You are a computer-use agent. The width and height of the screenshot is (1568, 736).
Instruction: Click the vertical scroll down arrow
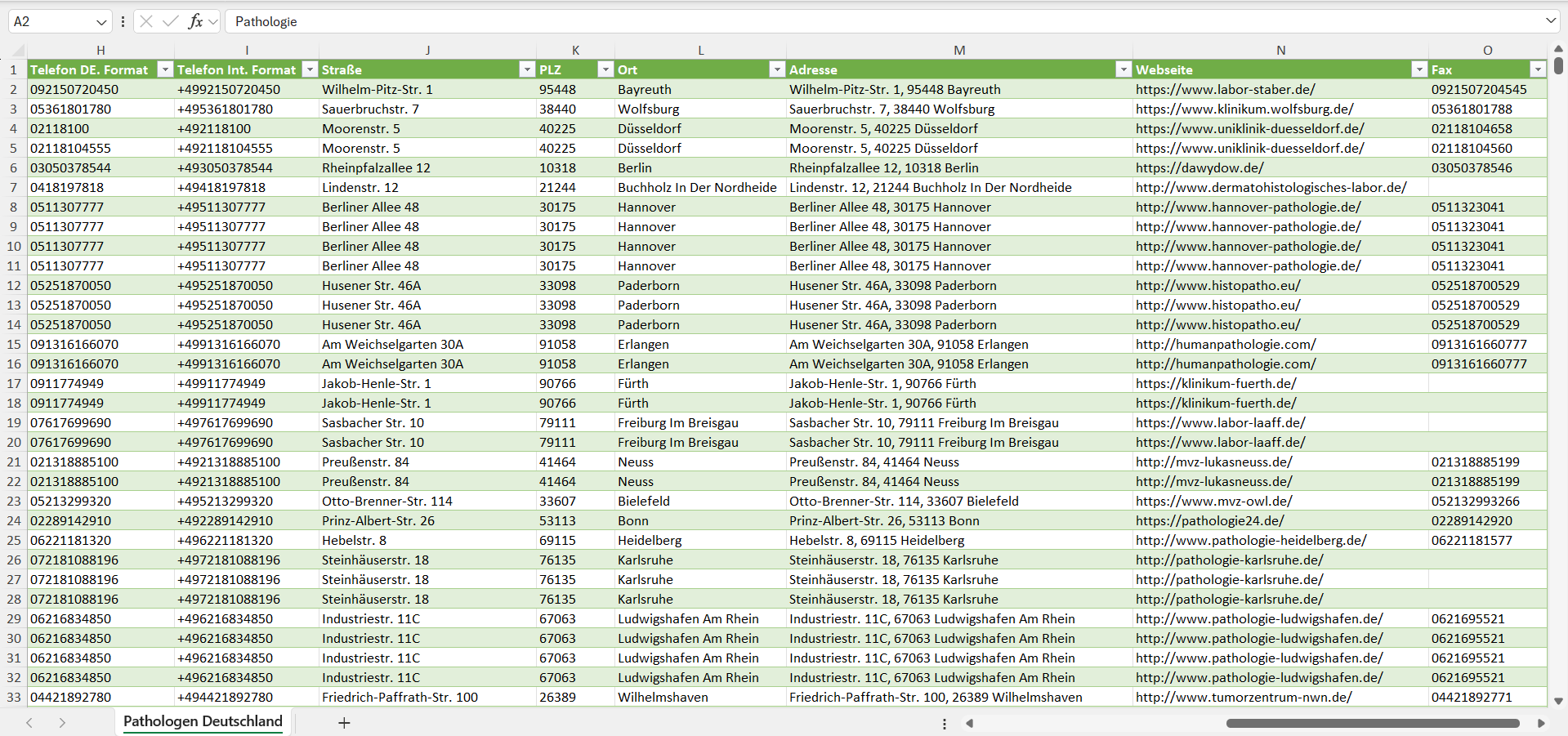(1558, 701)
